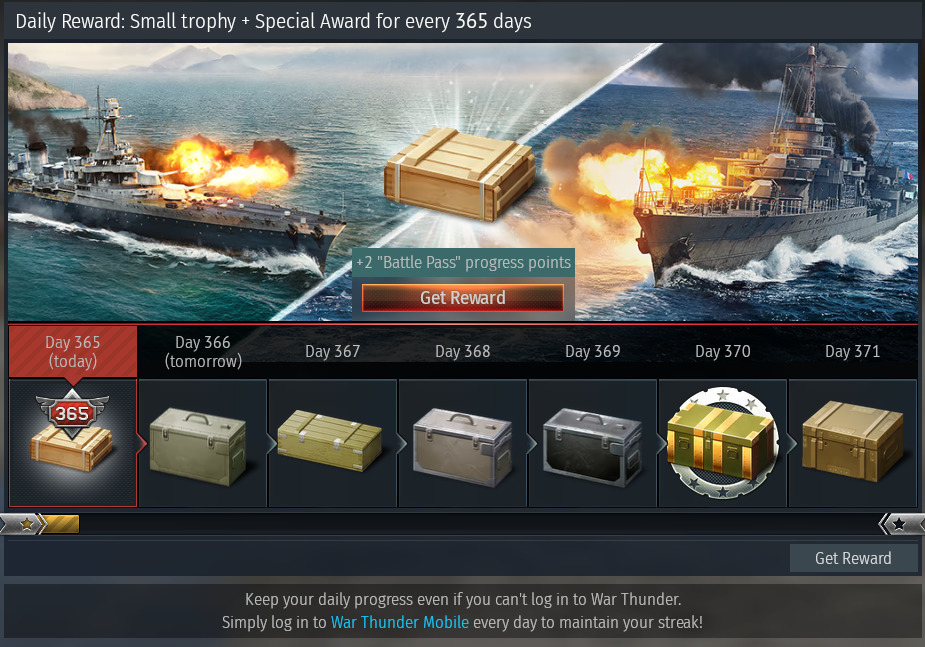
Task: Select the Day 370 gold-striped special crate
Action: tap(722, 443)
